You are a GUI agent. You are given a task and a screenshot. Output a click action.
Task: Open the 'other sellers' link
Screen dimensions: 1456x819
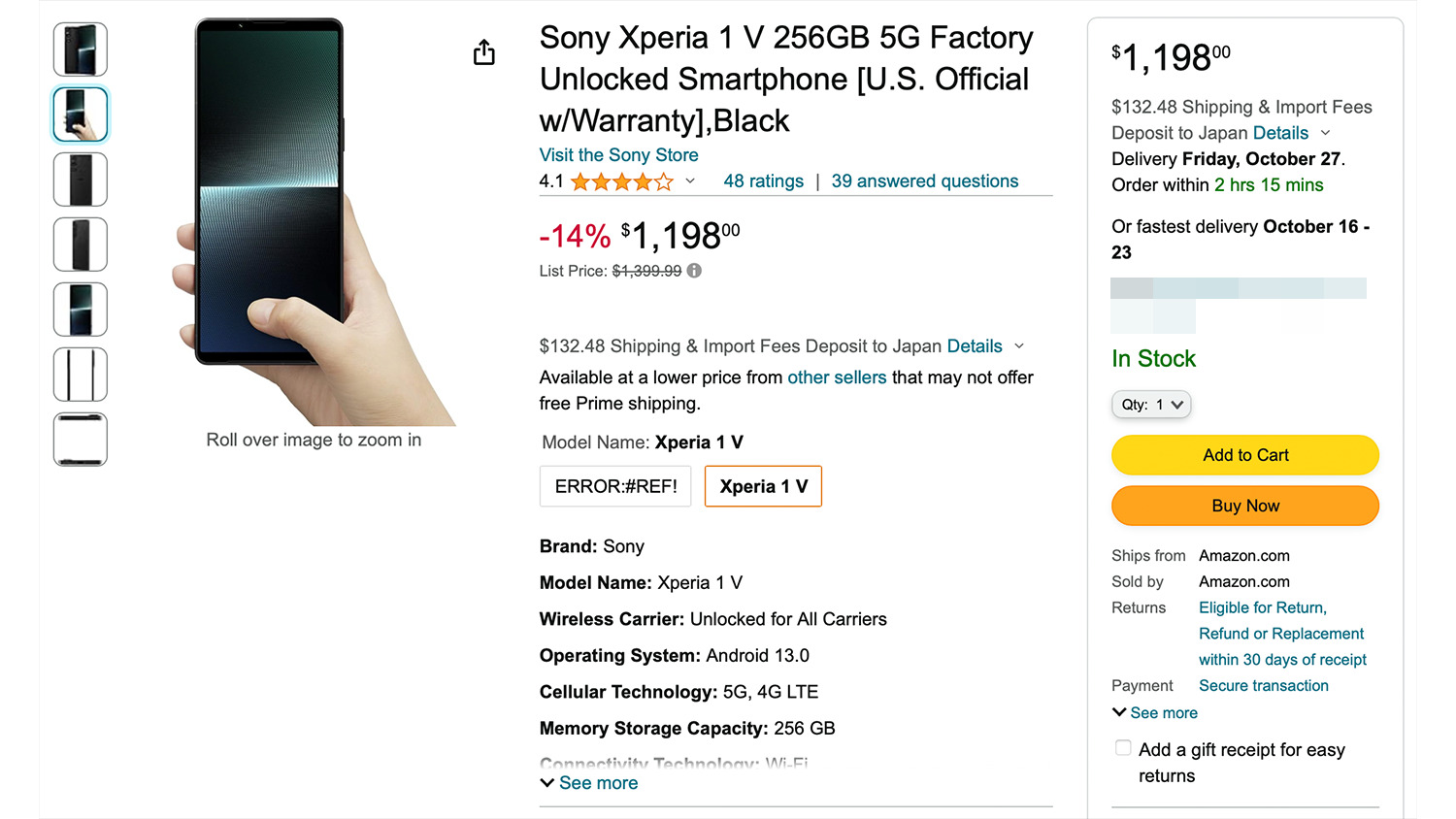(837, 377)
